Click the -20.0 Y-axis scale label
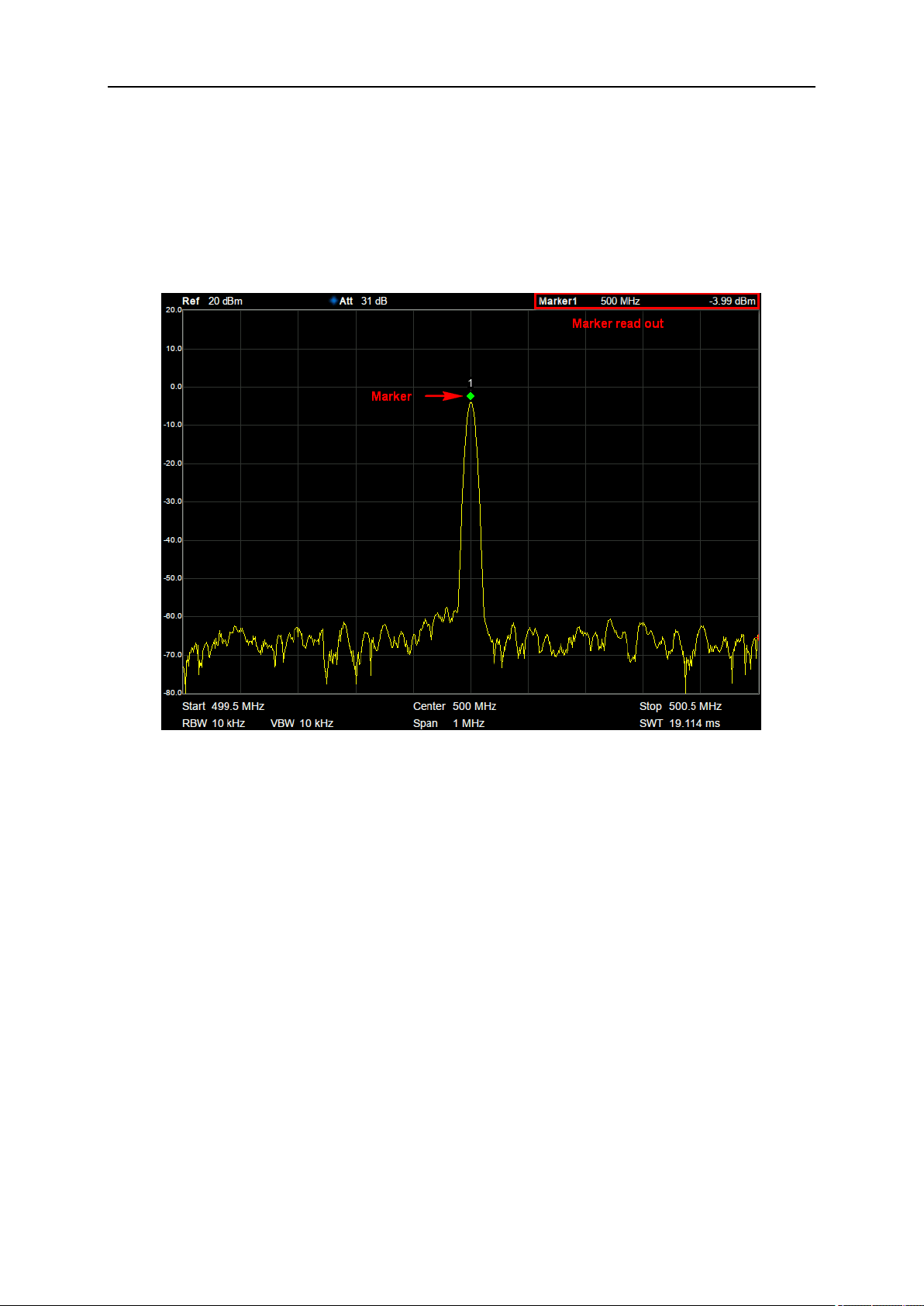This screenshot has height=1306, width=924. (172, 463)
